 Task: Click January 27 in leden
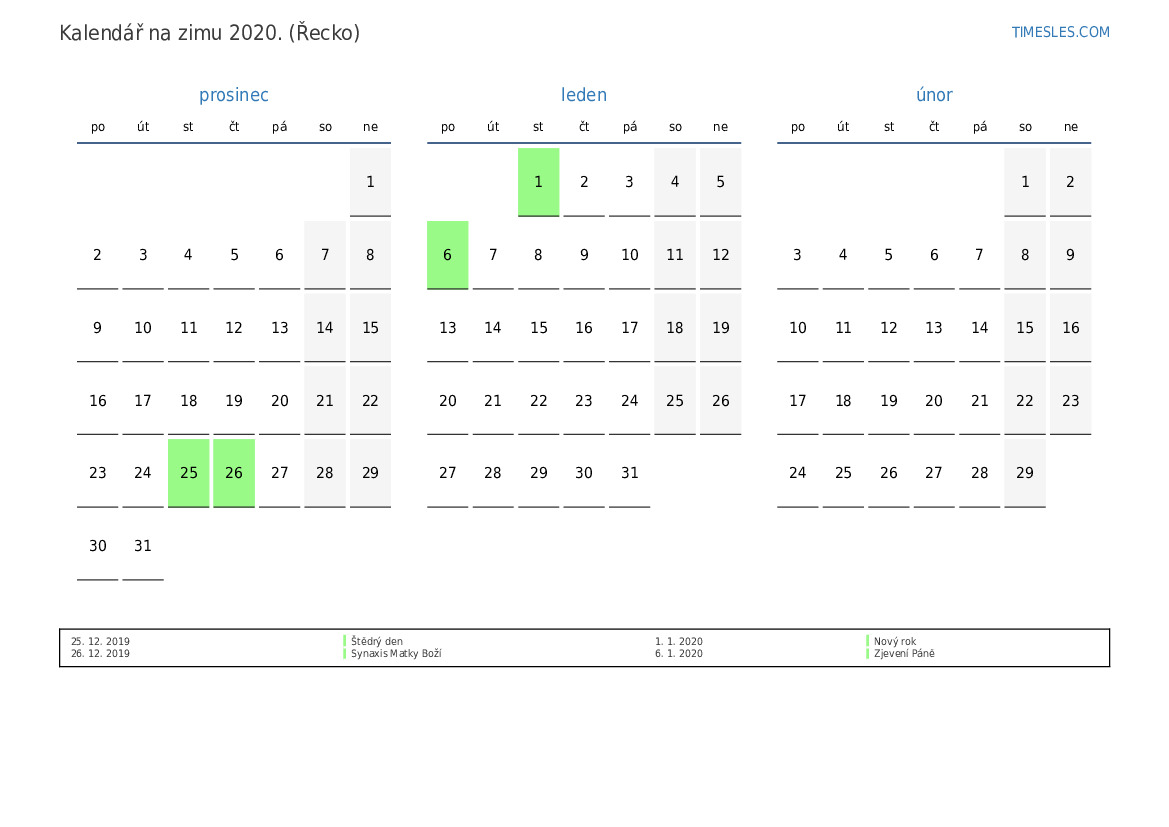(x=447, y=473)
